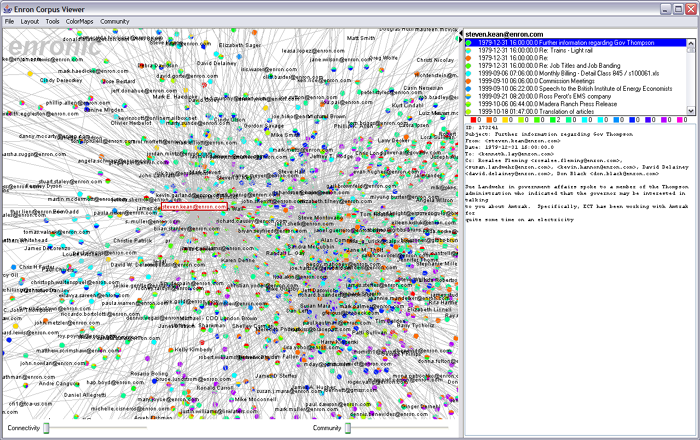Click the email message body text area
The image size is (700, 440).
[x=580, y=282]
